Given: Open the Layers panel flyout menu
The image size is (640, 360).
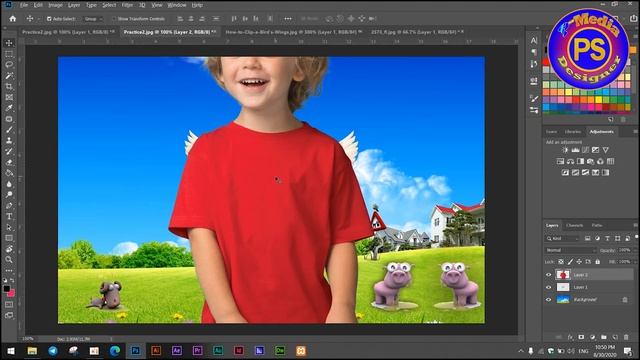Looking at the screenshot, I should pyautogui.click(x=635, y=225).
